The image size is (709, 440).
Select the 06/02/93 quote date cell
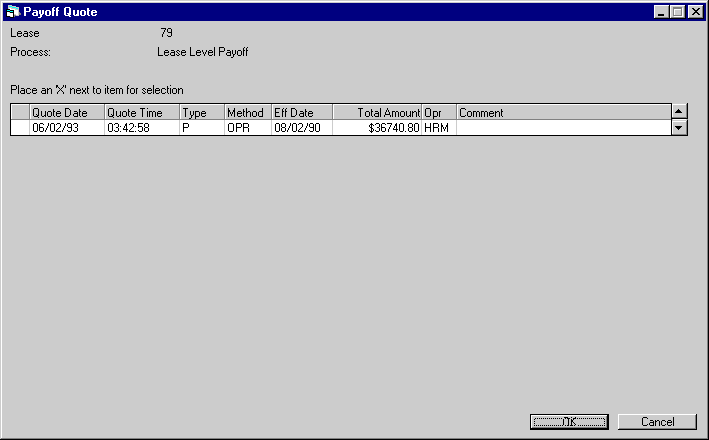click(x=67, y=128)
